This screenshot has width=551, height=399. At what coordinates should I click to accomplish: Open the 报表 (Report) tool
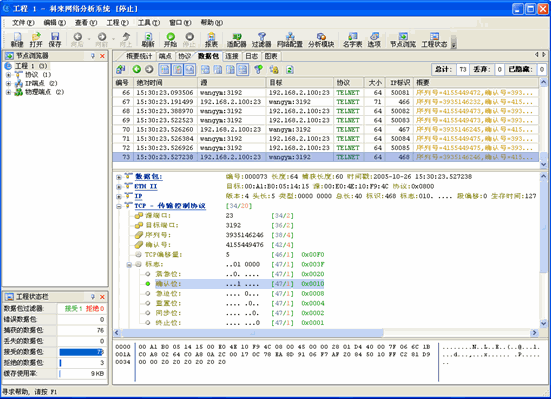pyautogui.click(x=211, y=40)
